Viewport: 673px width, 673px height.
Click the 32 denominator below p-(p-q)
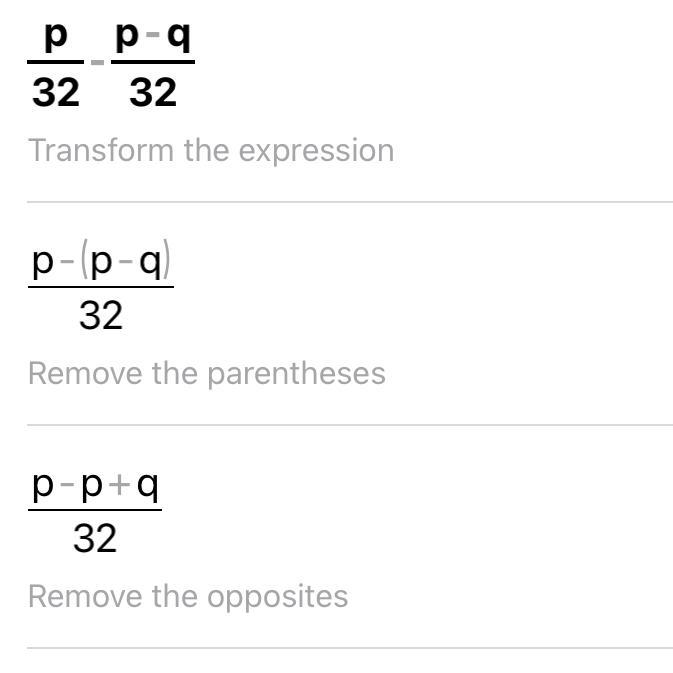pos(101,315)
